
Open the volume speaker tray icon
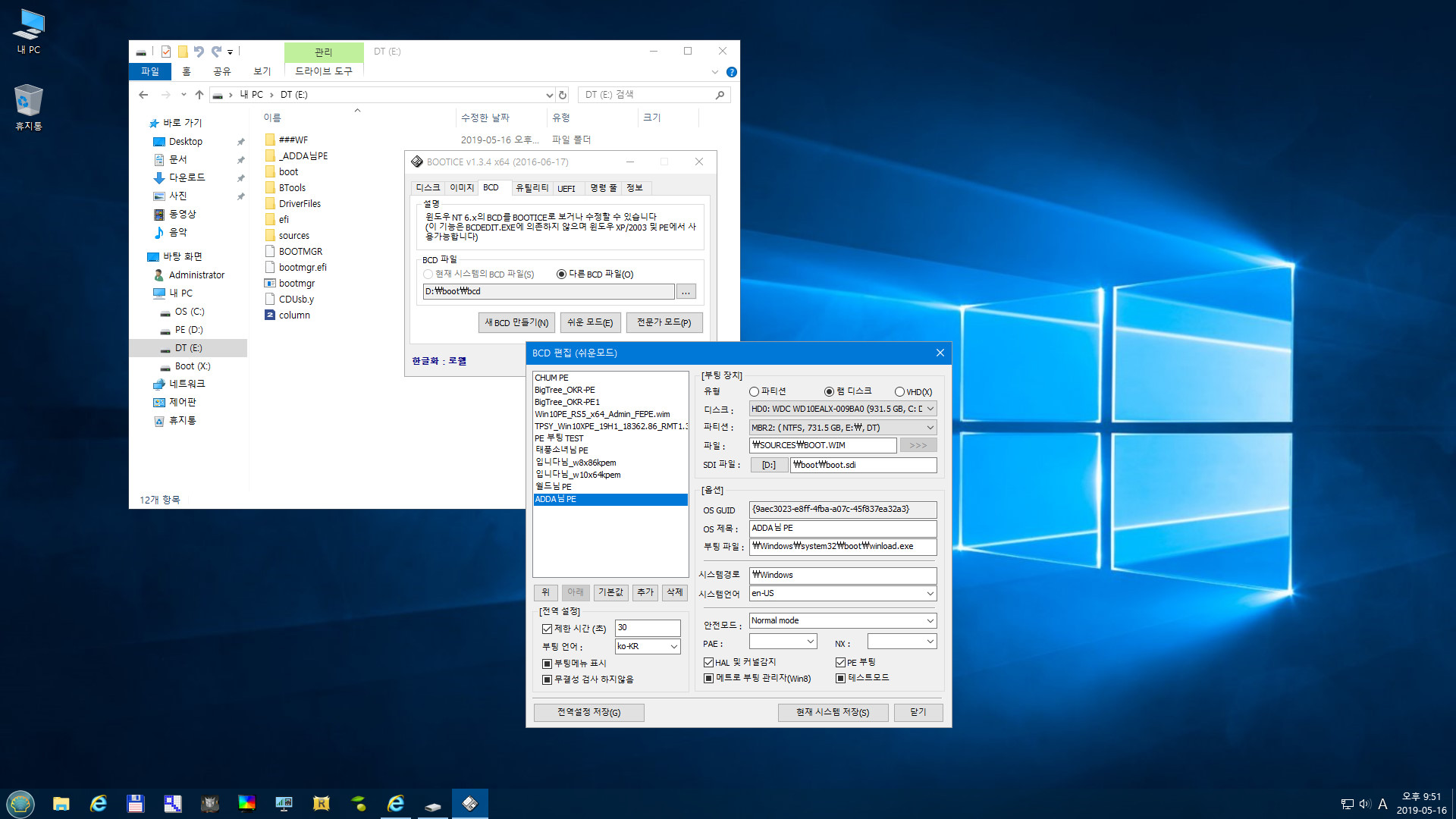point(1365,804)
